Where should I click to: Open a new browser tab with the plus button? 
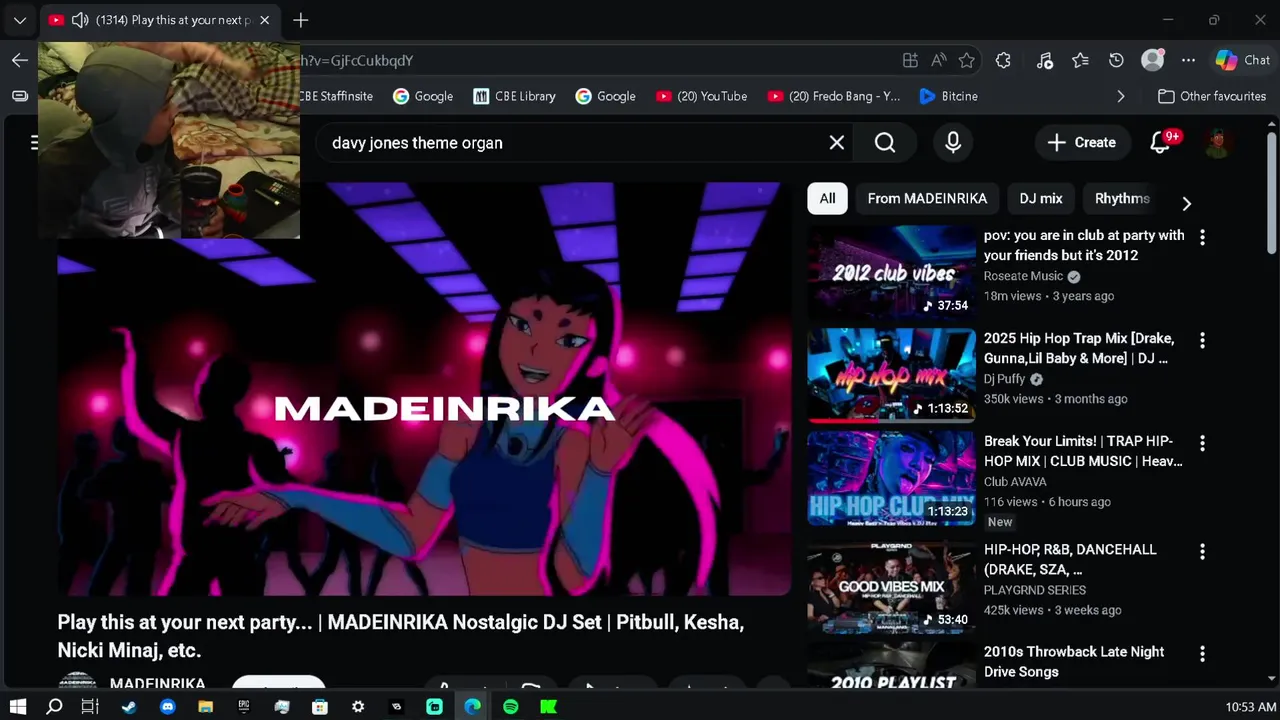[301, 20]
